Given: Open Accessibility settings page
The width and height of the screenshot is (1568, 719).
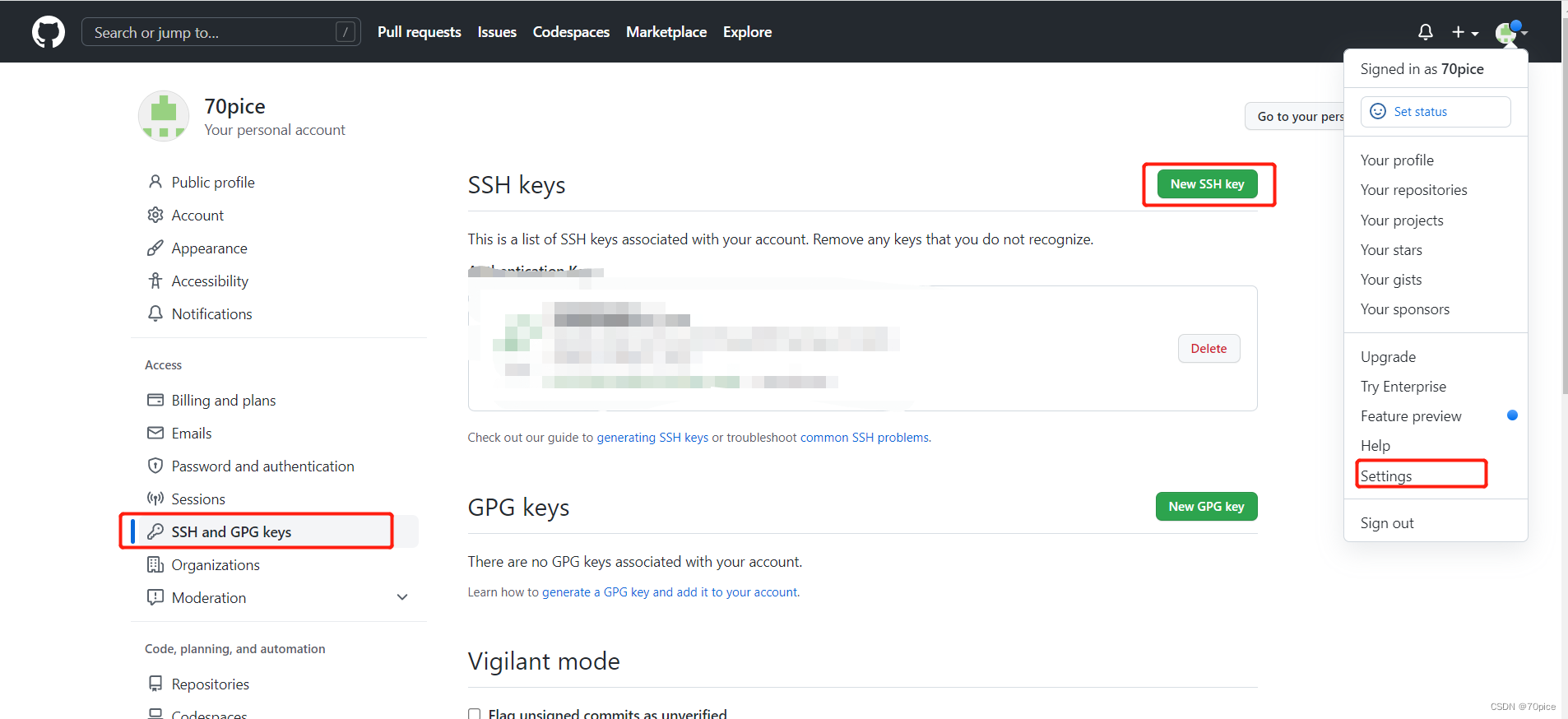Looking at the screenshot, I should [210, 281].
